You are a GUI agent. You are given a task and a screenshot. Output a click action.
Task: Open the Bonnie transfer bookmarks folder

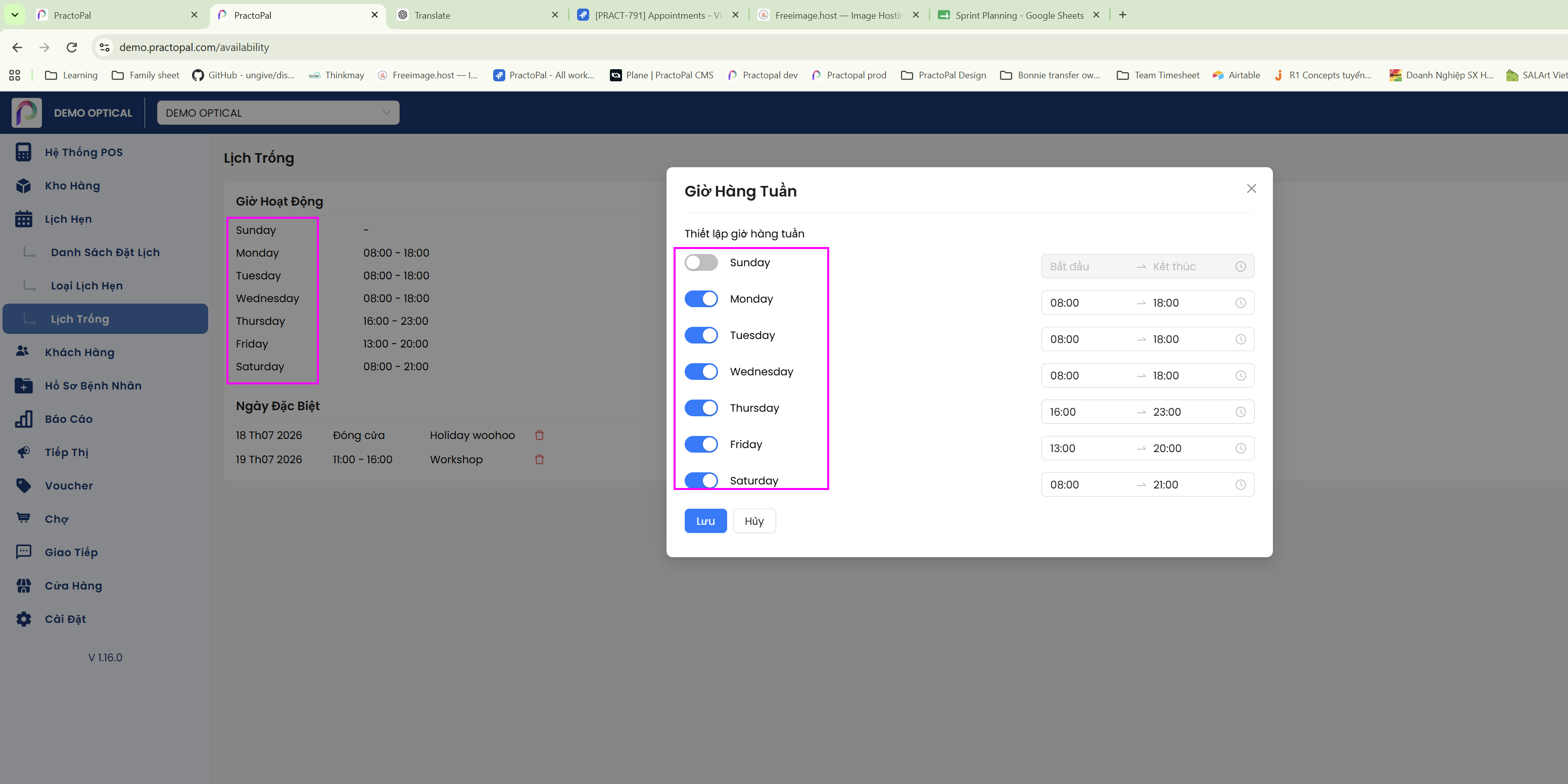click(x=1050, y=75)
